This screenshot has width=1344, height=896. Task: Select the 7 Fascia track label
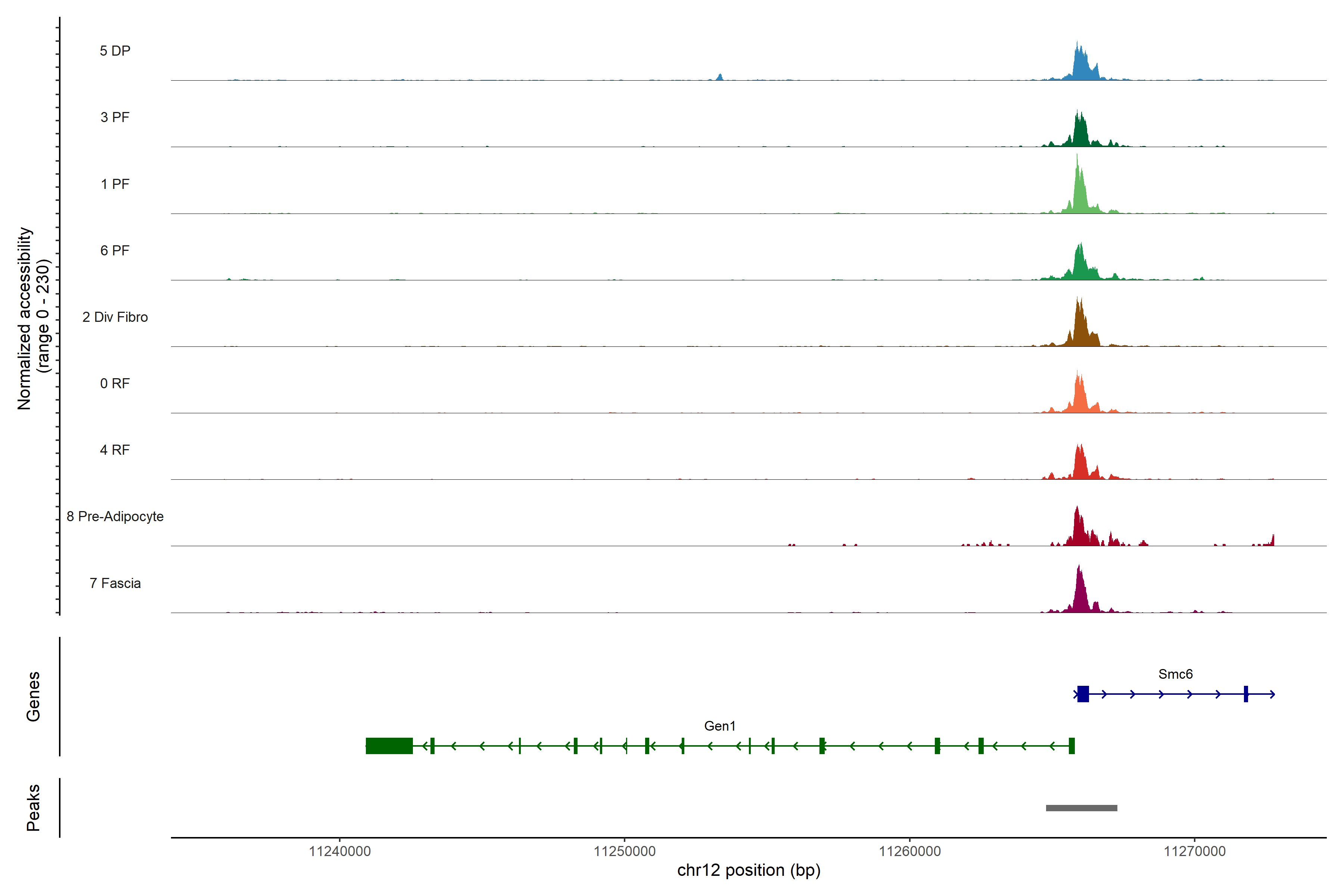[115, 584]
